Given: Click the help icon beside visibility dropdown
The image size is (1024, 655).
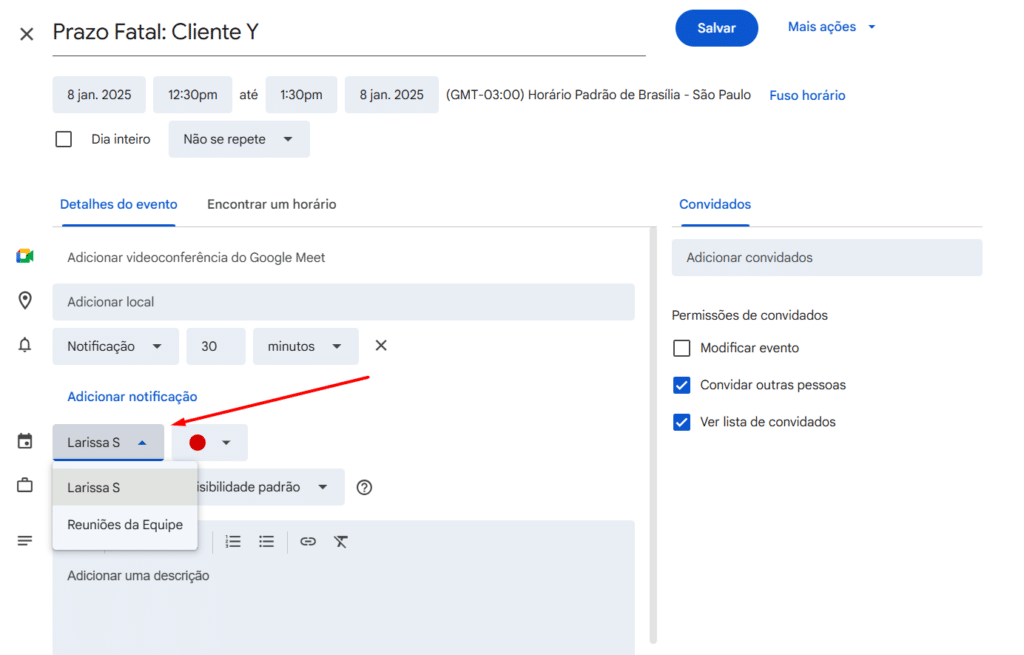Looking at the screenshot, I should coord(364,487).
